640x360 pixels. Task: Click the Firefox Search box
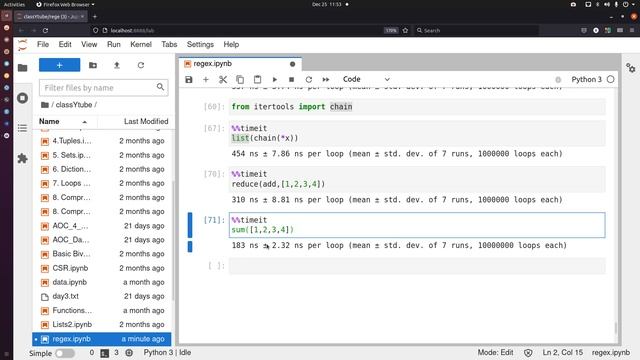476,31
